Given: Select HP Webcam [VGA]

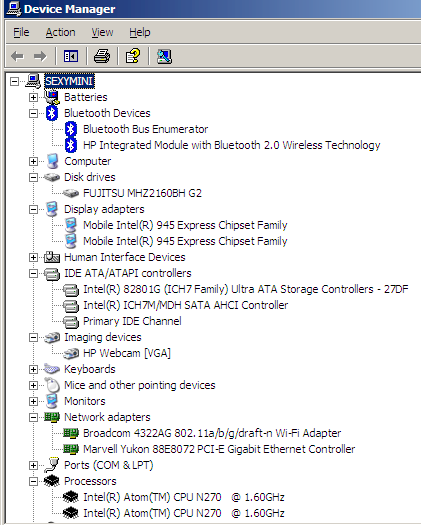Looking at the screenshot, I should (127, 353).
